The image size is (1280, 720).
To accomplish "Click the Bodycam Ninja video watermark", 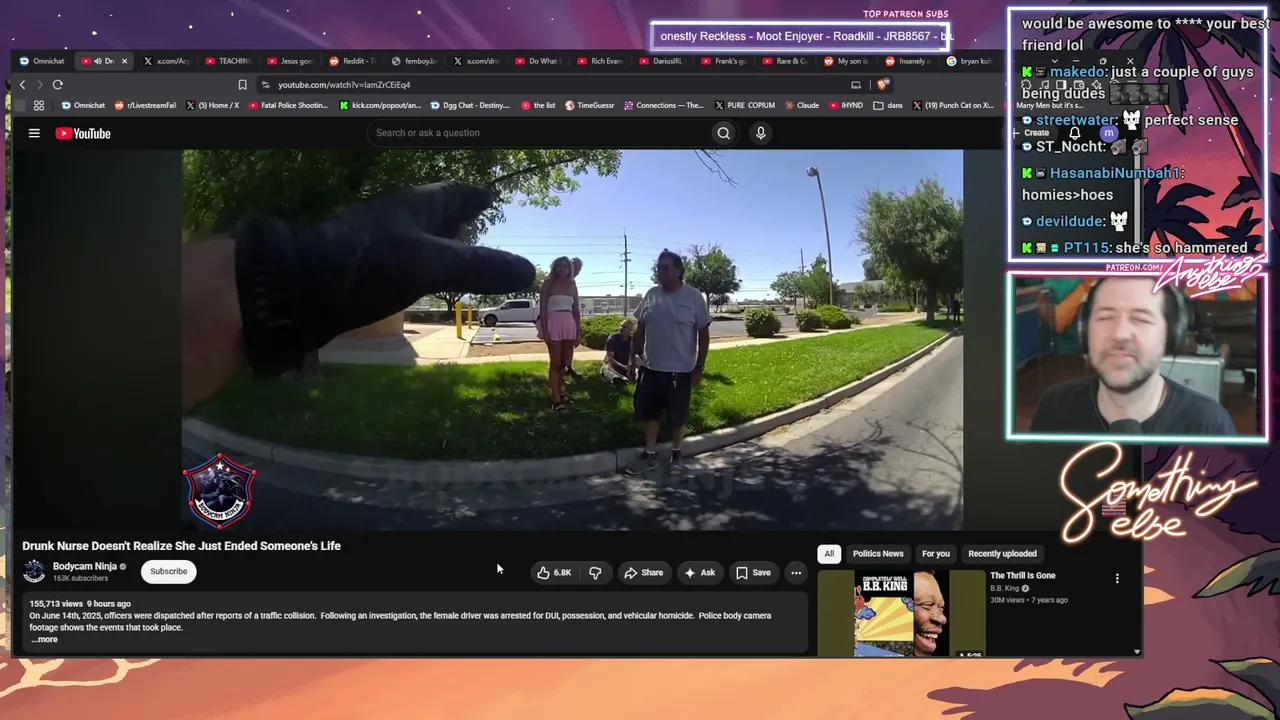I will tap(220, 490).
